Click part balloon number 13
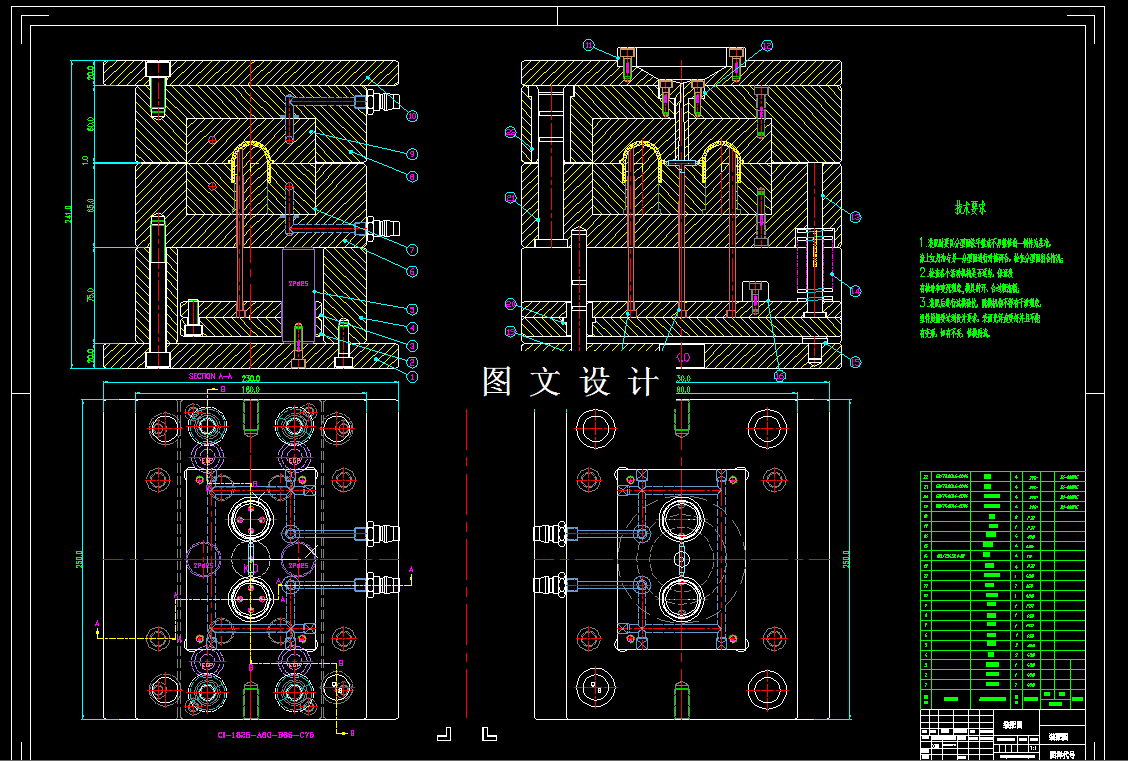Viewport: 1128px width, 761px height. click(855, 217)
